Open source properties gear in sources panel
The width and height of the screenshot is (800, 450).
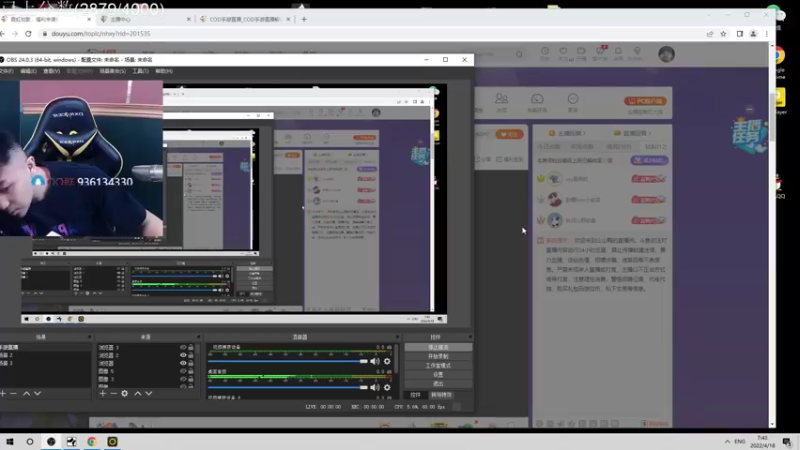[x=124, y=393]
